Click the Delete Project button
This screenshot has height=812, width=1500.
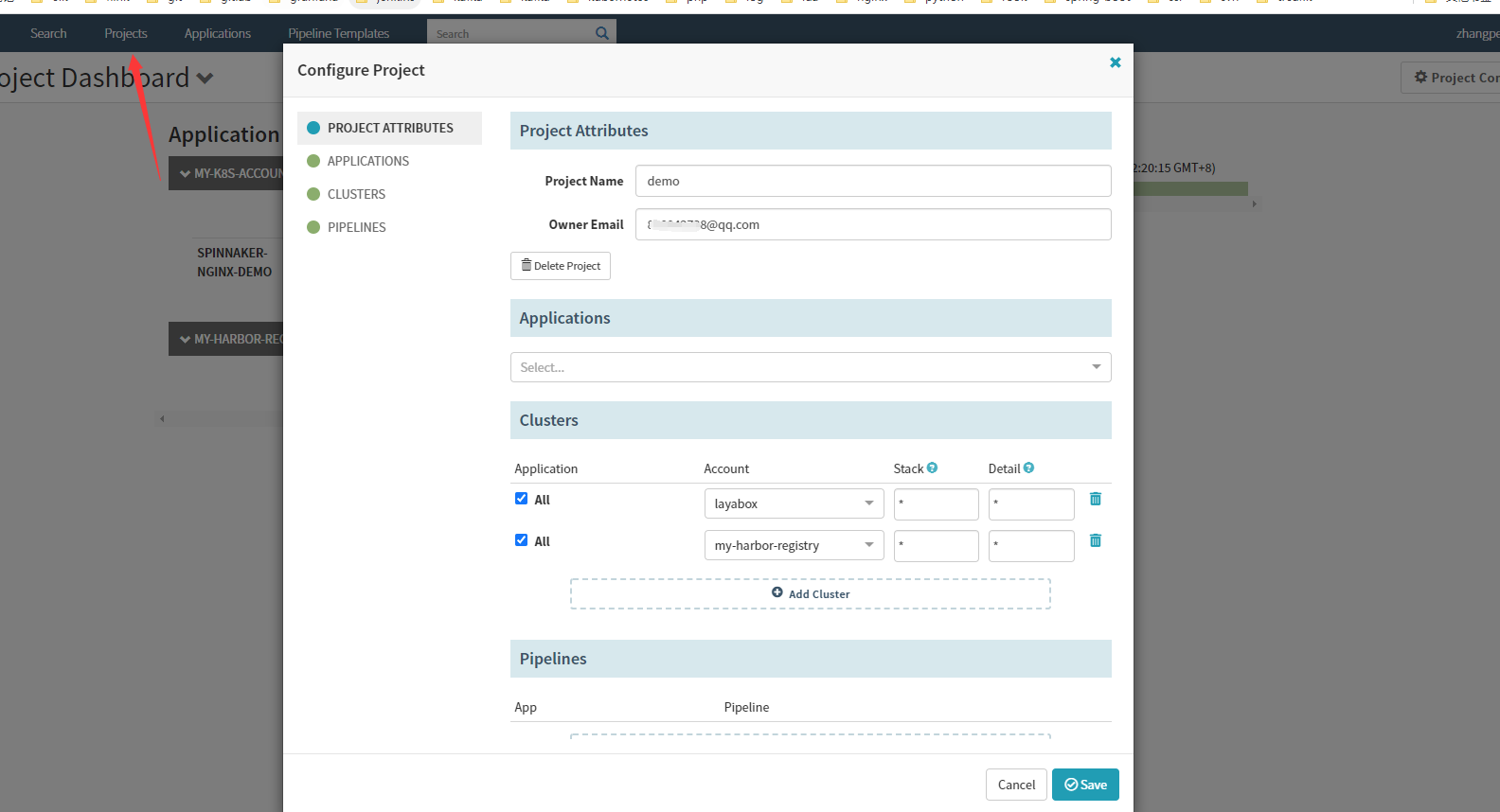click(561, 266)
